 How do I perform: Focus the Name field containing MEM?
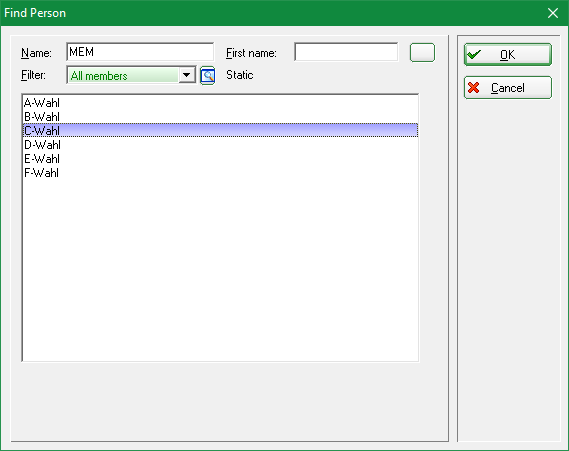coord(140,52)
